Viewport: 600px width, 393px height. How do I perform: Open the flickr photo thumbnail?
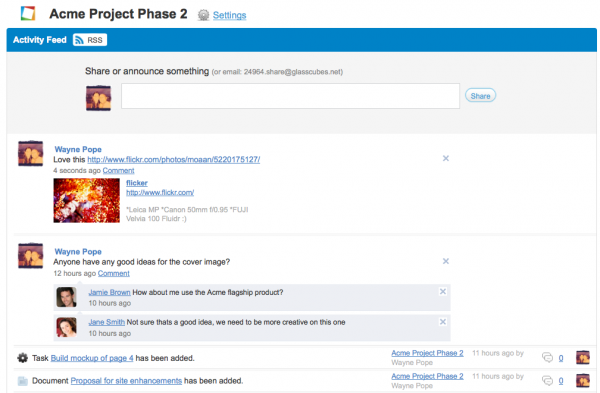(86, 201)
